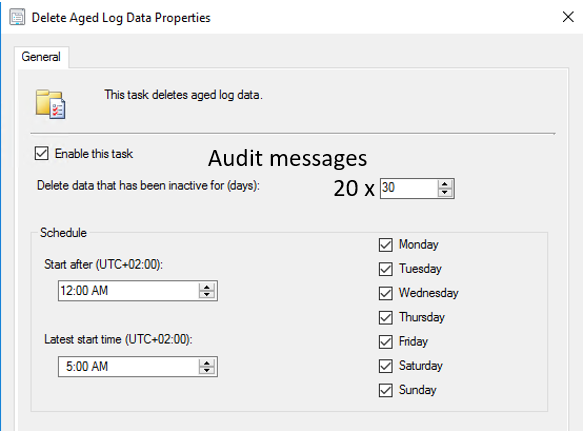Click the 'Start after (UTC+02:00):' label
The width and height of the screenshot is (584, 431).
[x=104, y=264]
